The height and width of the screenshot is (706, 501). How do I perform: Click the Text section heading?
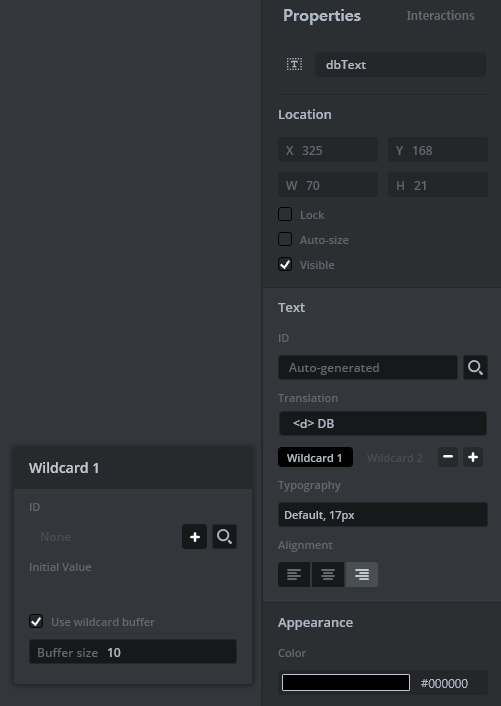coord(291,307)
